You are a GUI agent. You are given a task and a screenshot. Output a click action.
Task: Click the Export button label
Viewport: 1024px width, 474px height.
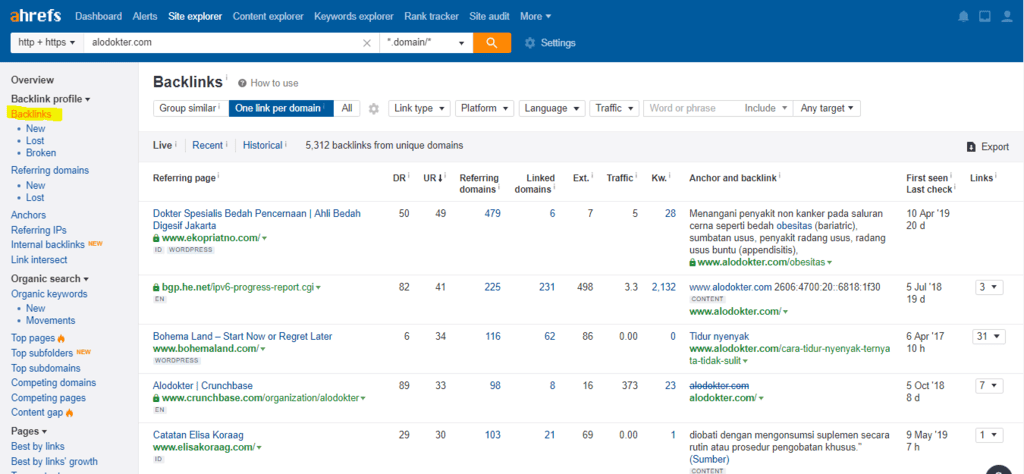pos(995,147)
